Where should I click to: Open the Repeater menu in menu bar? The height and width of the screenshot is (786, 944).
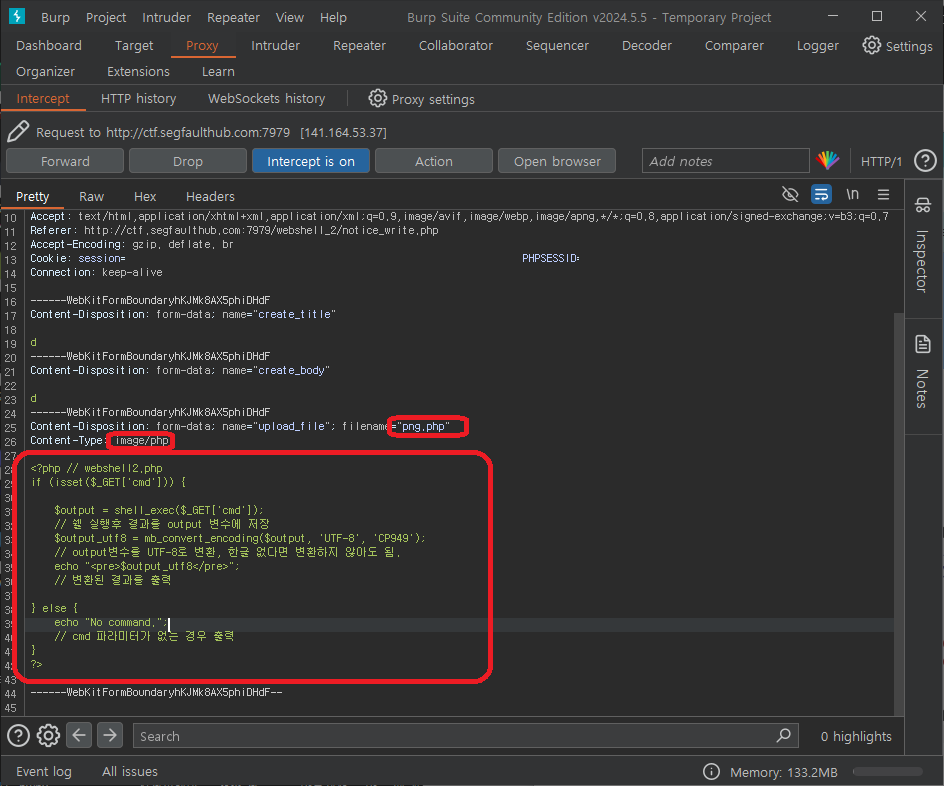click(x=233, y=17)
